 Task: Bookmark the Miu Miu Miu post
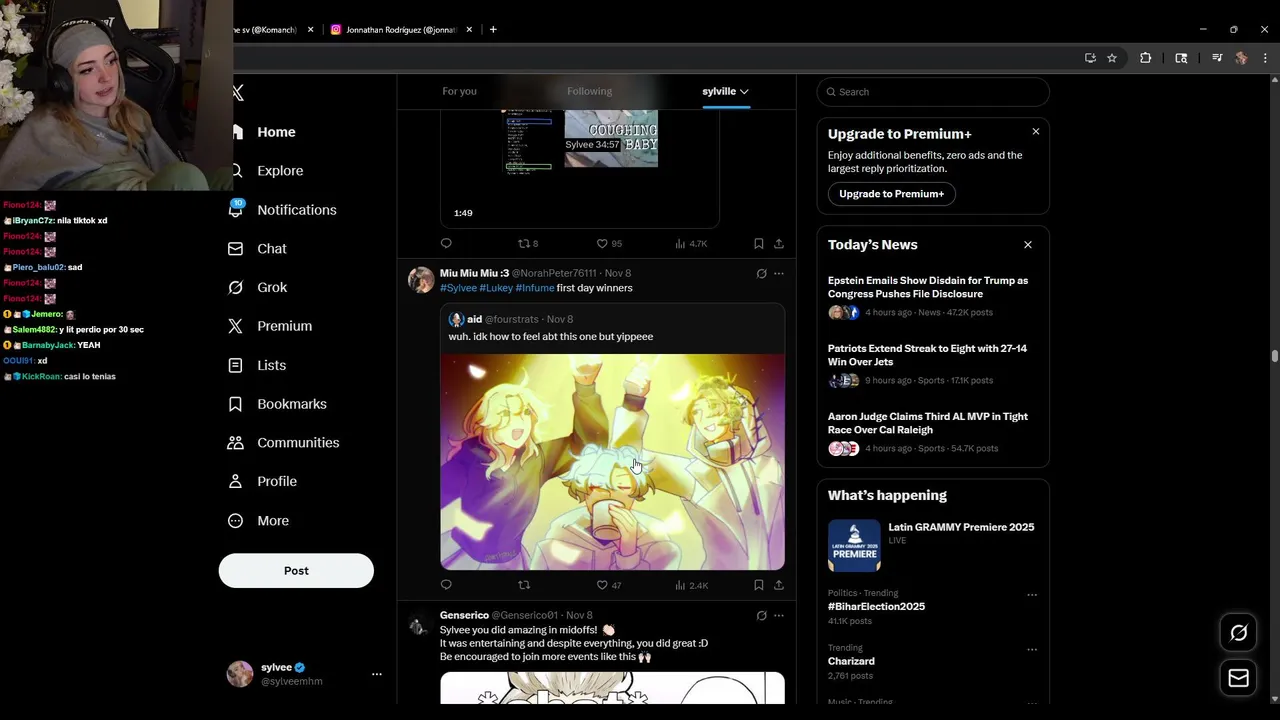point(758,585)
